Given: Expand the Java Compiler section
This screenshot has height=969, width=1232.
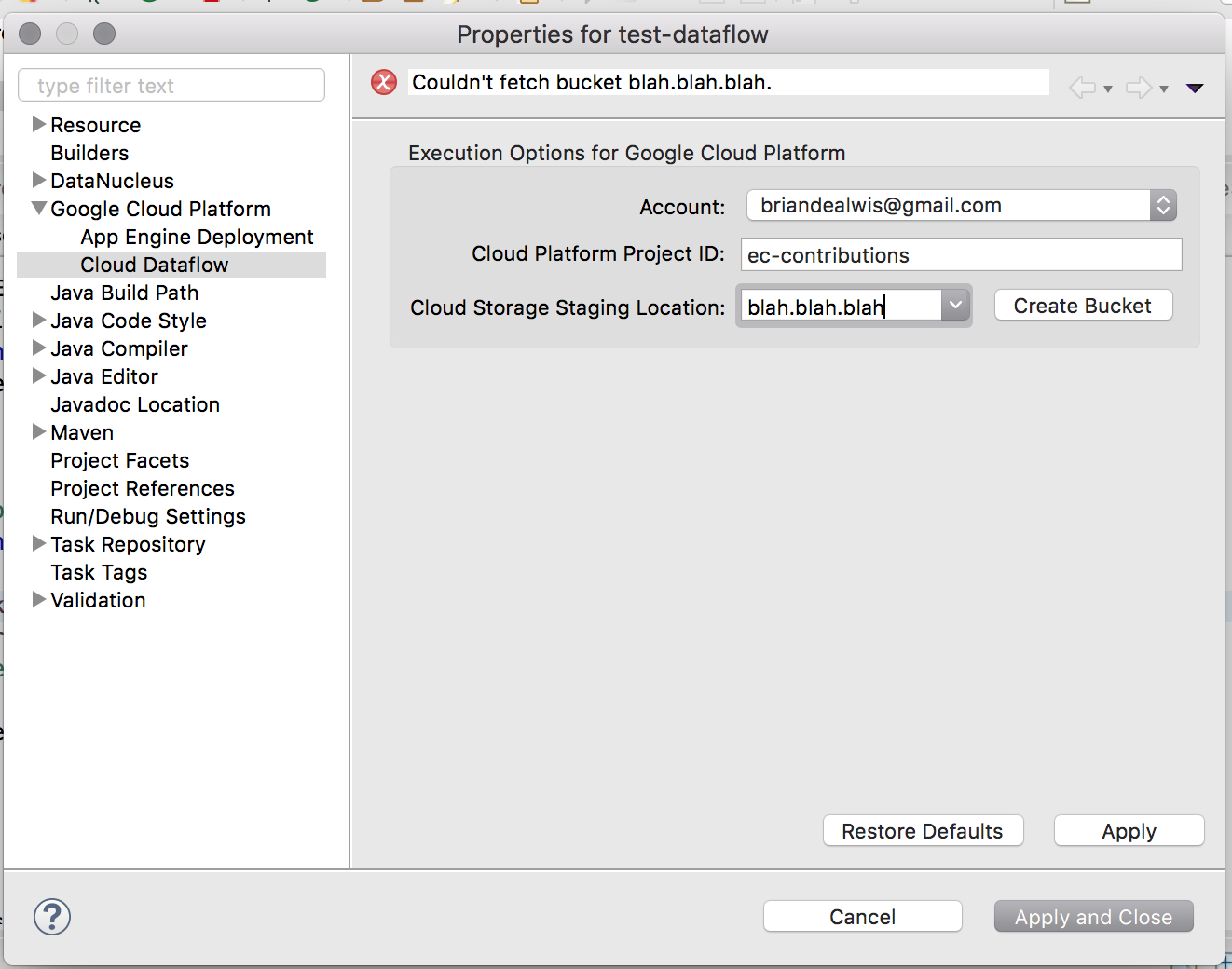Looking at the screenshot, I should [x=38, y=348].
